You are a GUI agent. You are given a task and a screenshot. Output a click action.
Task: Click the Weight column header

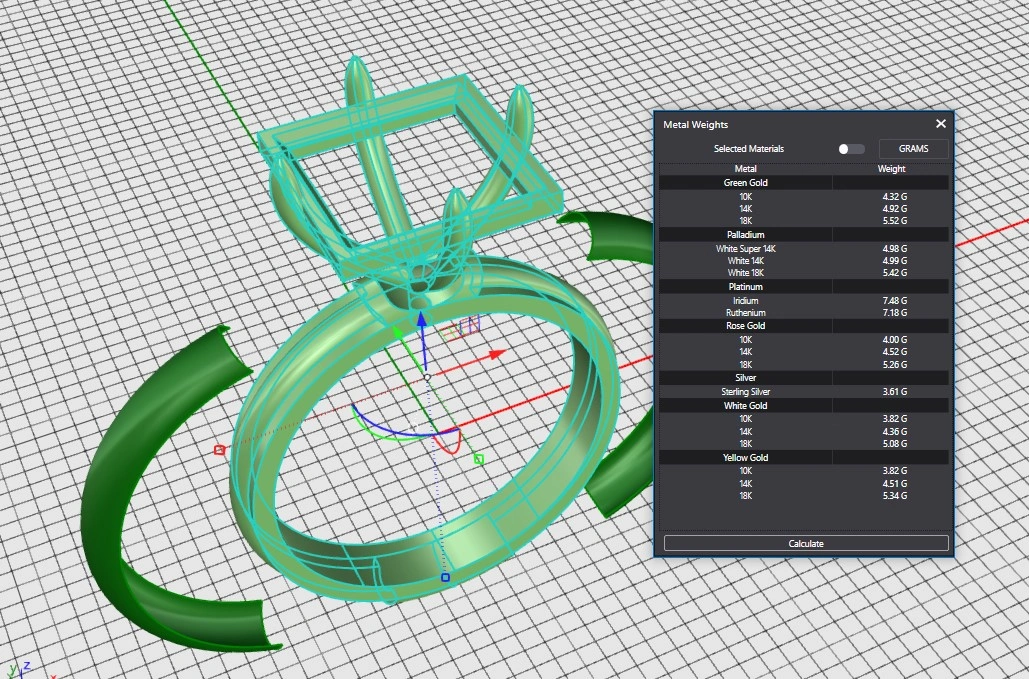(891, 169)
